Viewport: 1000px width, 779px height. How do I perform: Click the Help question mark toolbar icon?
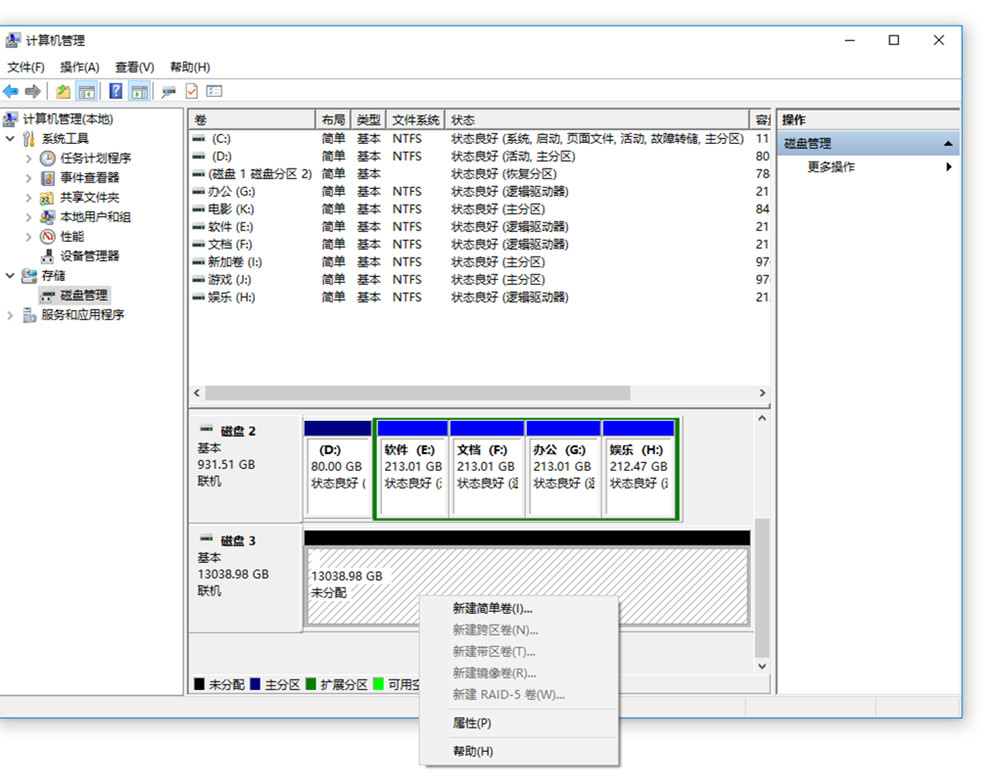point(116,91)
